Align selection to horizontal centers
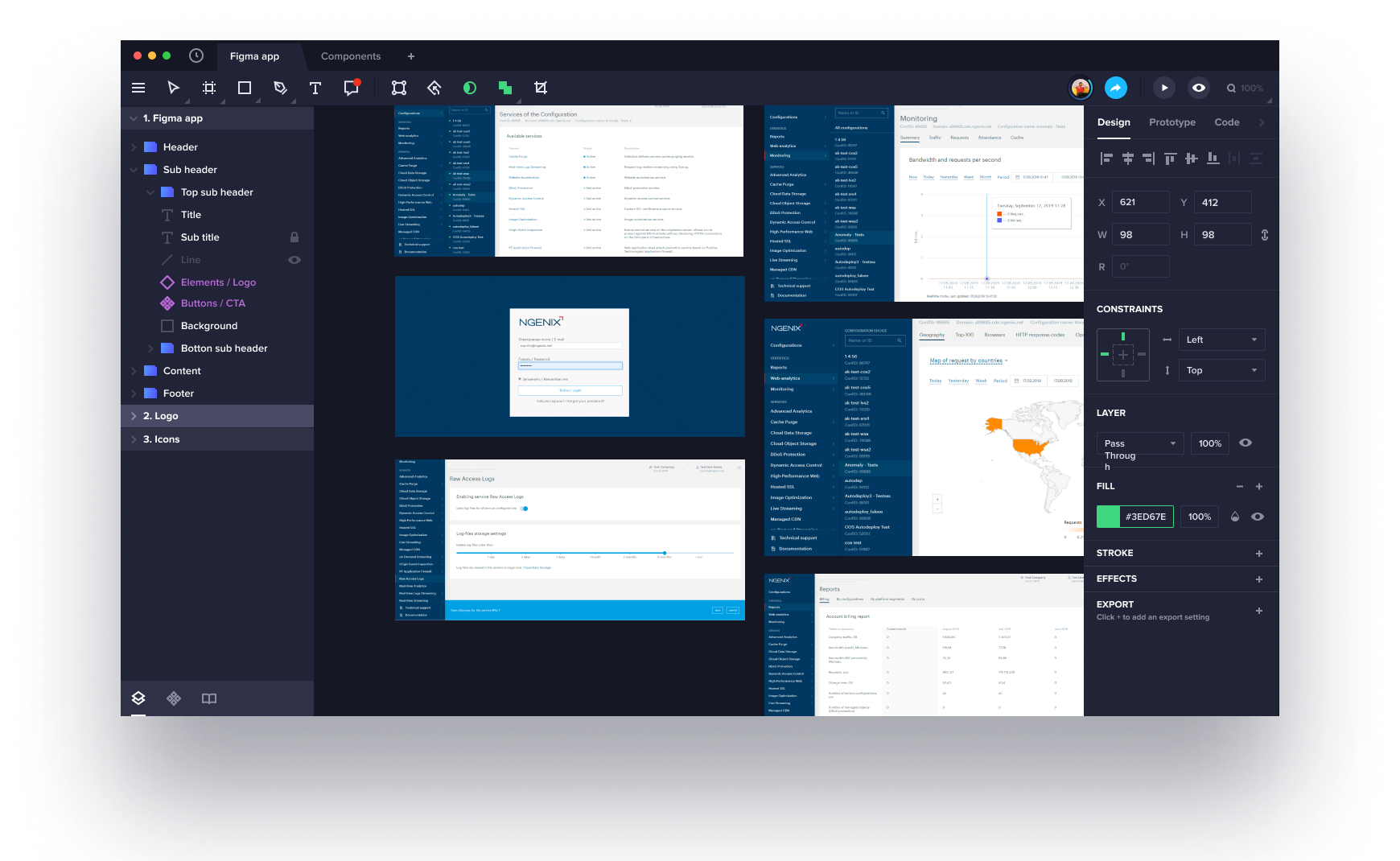 click(x=1127, y=159)
